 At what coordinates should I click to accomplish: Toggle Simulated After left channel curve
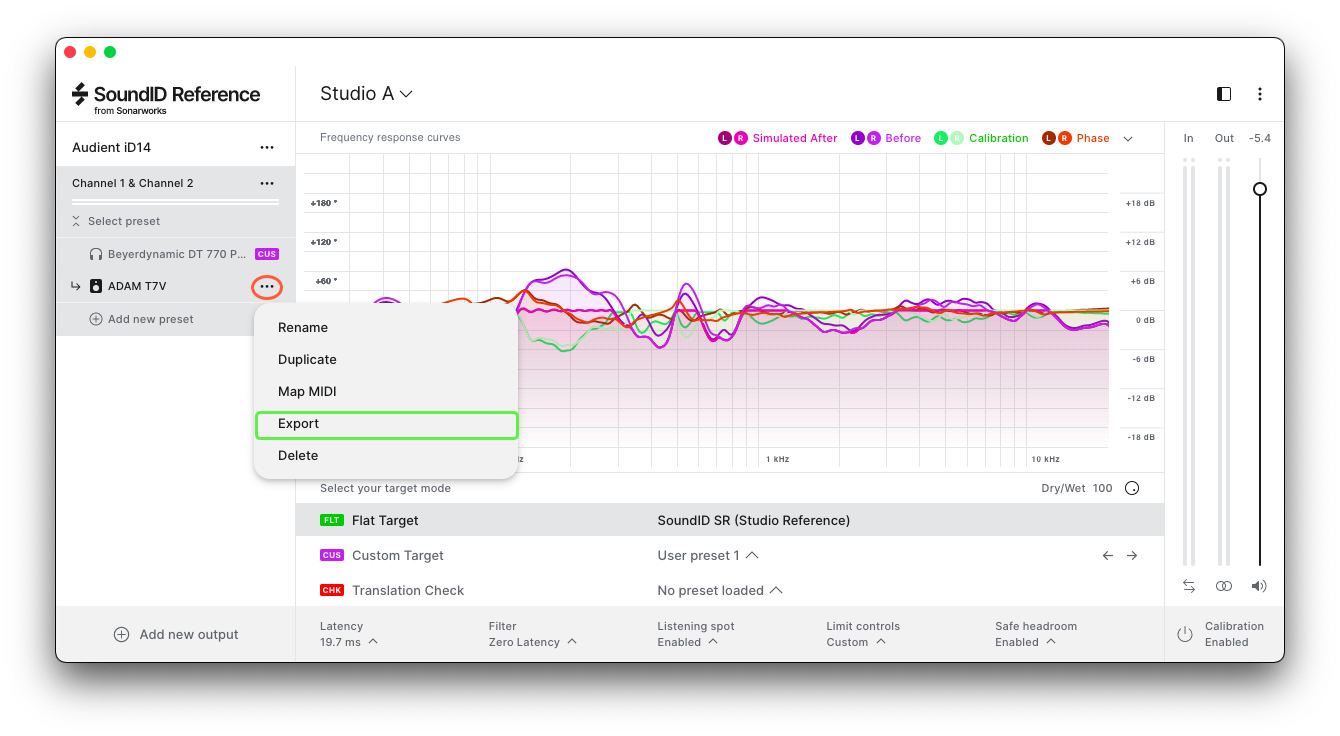click(x=725, y=139)
